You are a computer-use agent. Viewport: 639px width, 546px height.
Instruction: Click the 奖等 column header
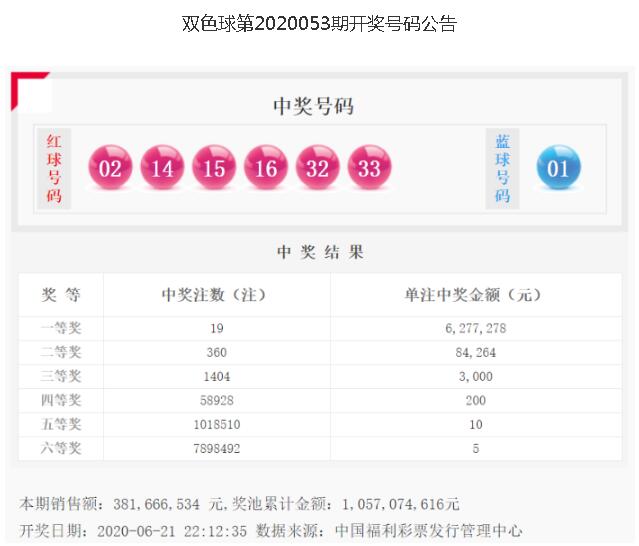point(61,295)
